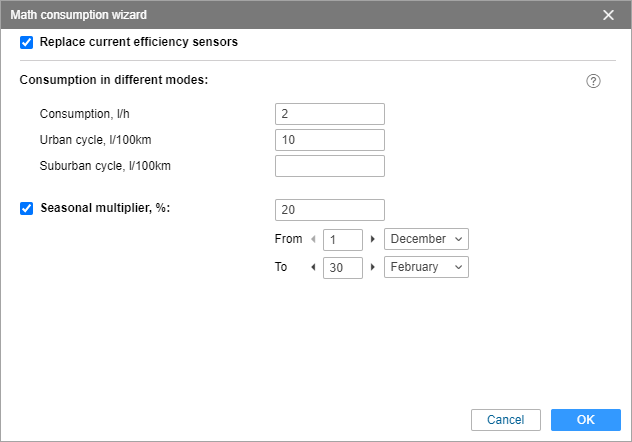Uncheck Replace current efficiency sensors
Viewport: 632px width, 442px height.
(x=27, y=42)
